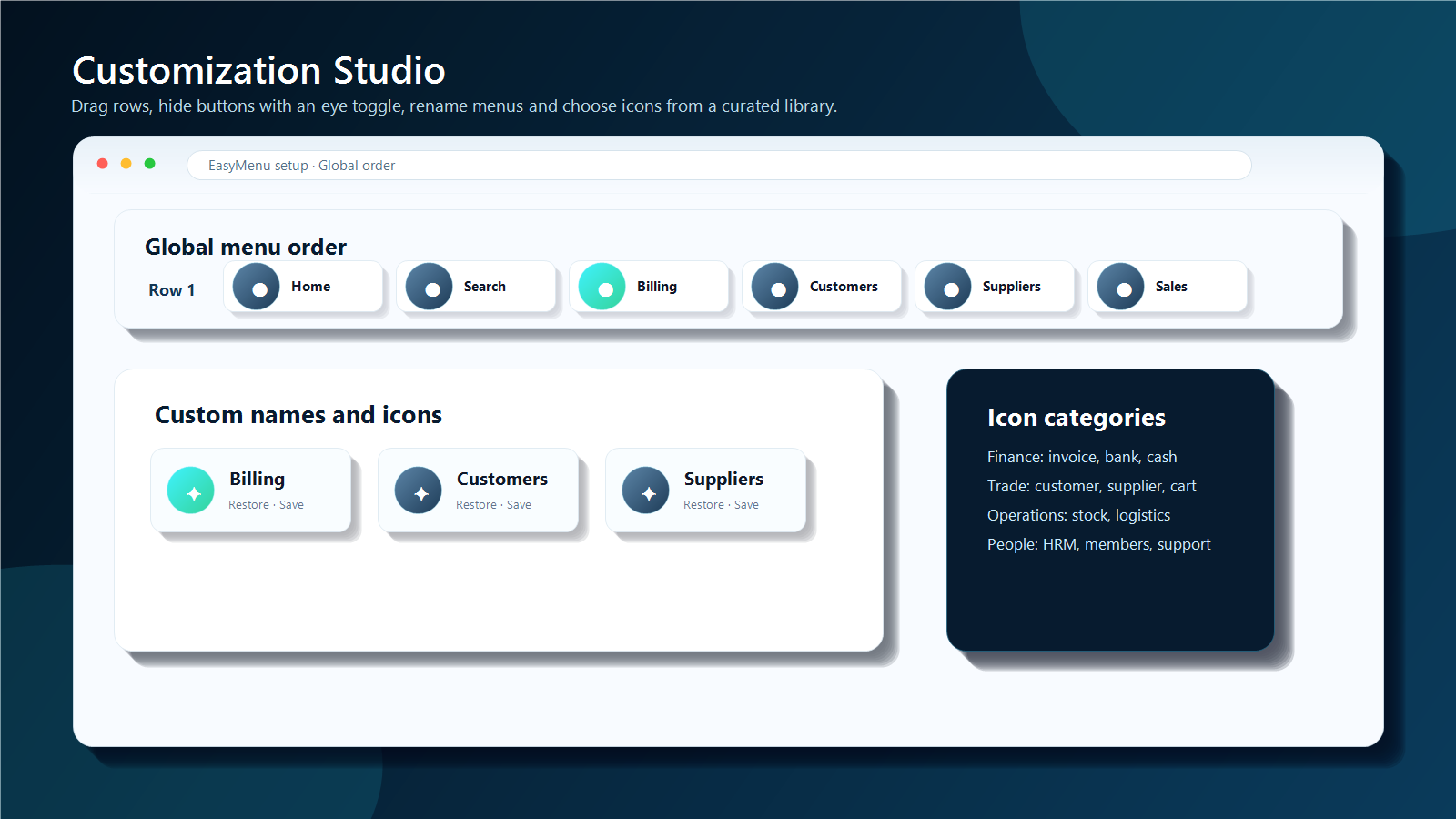Click the Sales button's round icon
This screenshot has width=1456, height=819.
1120,287
